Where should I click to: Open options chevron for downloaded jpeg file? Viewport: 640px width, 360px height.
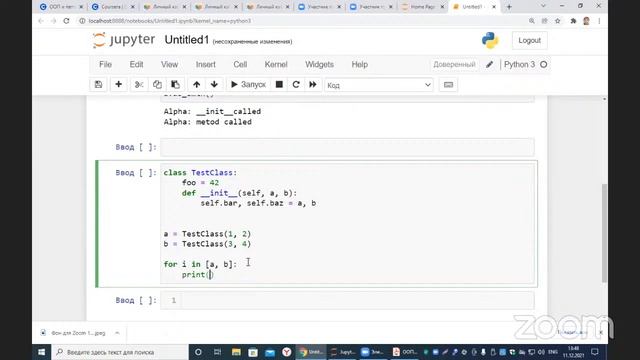coord(117,333)
